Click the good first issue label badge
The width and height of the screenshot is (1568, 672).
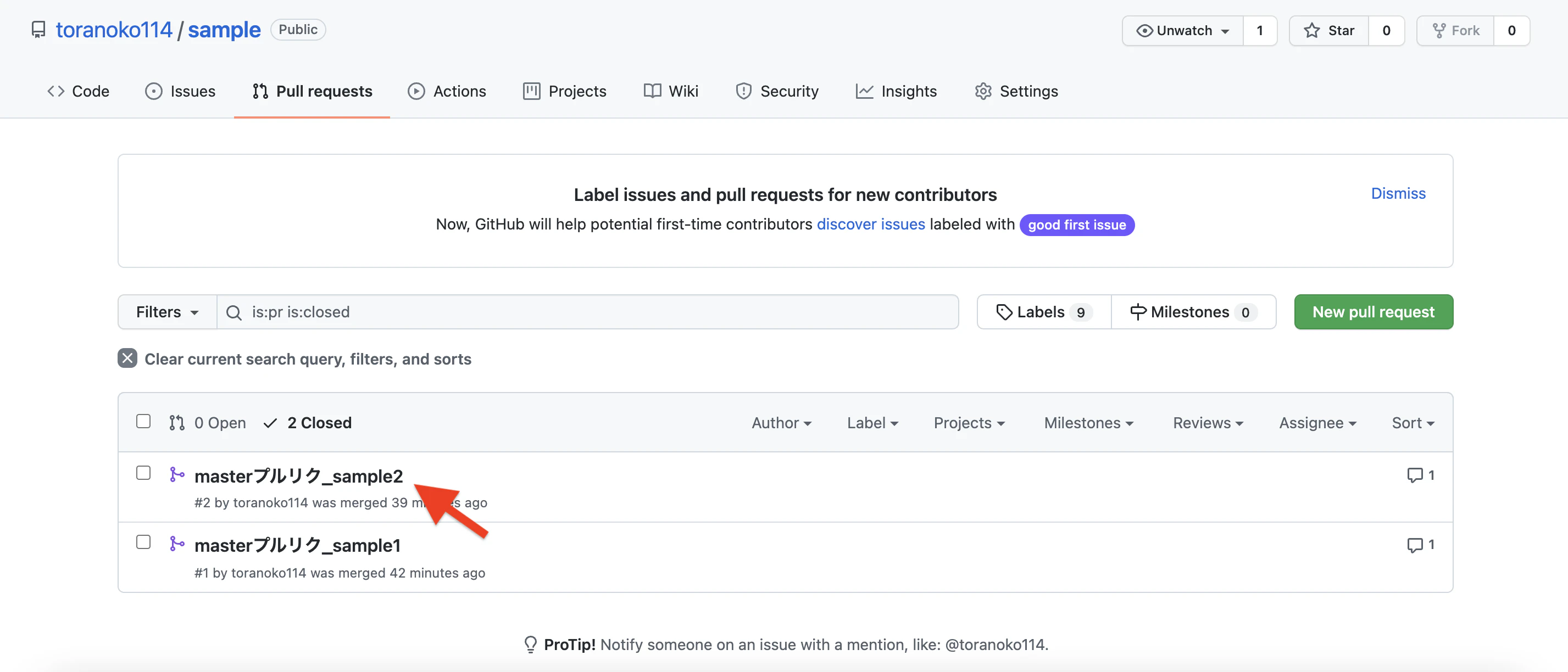(1076, 225)
